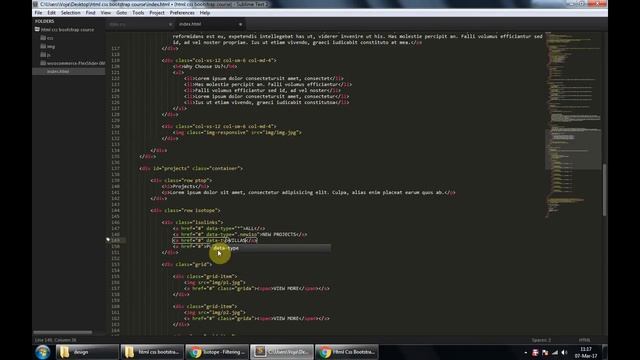Click the bookmark marker on line 149
Image resolution: width=640 pixels, height=360 pixels.
pos(108,240)
